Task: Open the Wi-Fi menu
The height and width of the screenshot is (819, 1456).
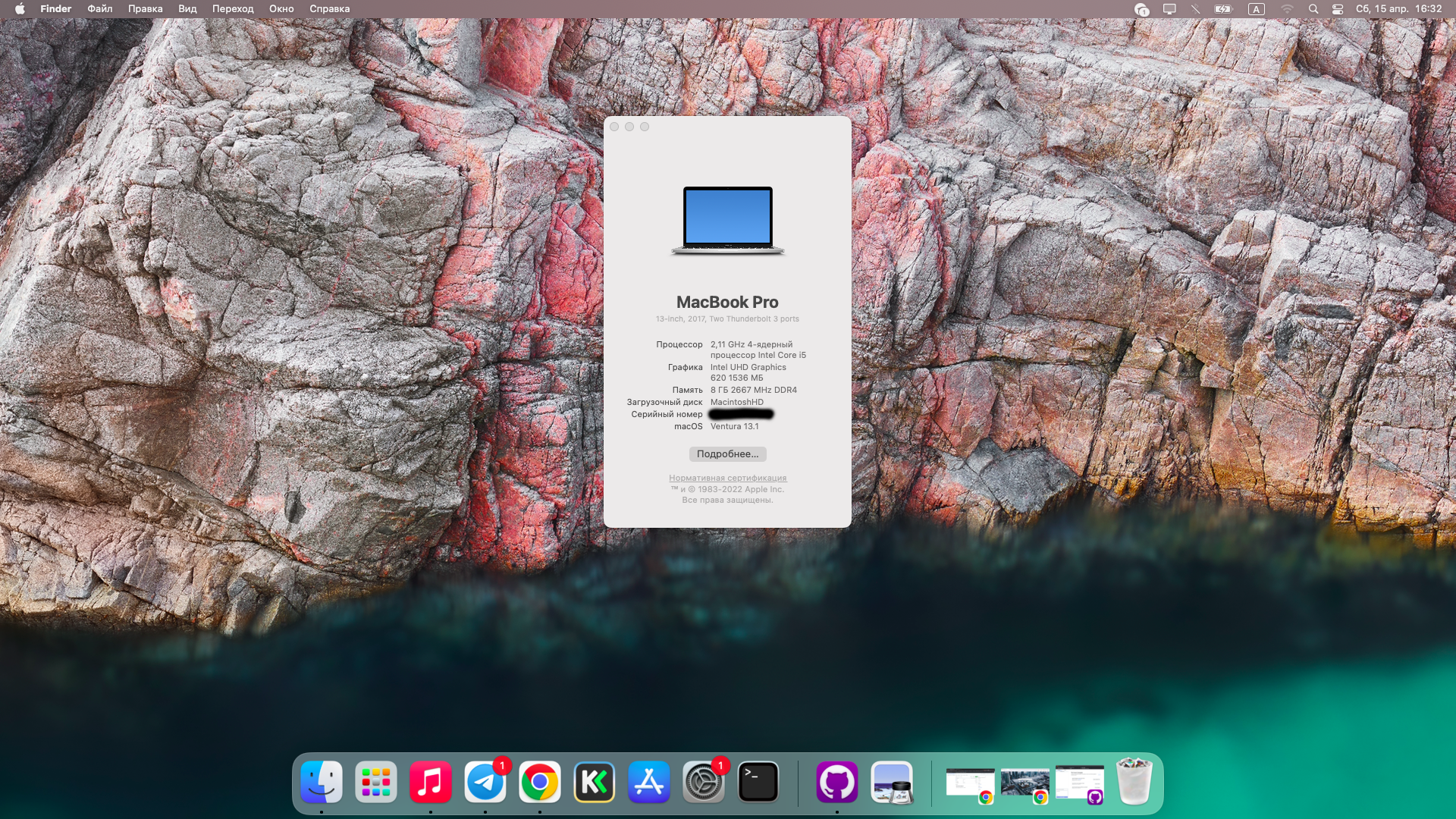Action: pos(1287,9)
